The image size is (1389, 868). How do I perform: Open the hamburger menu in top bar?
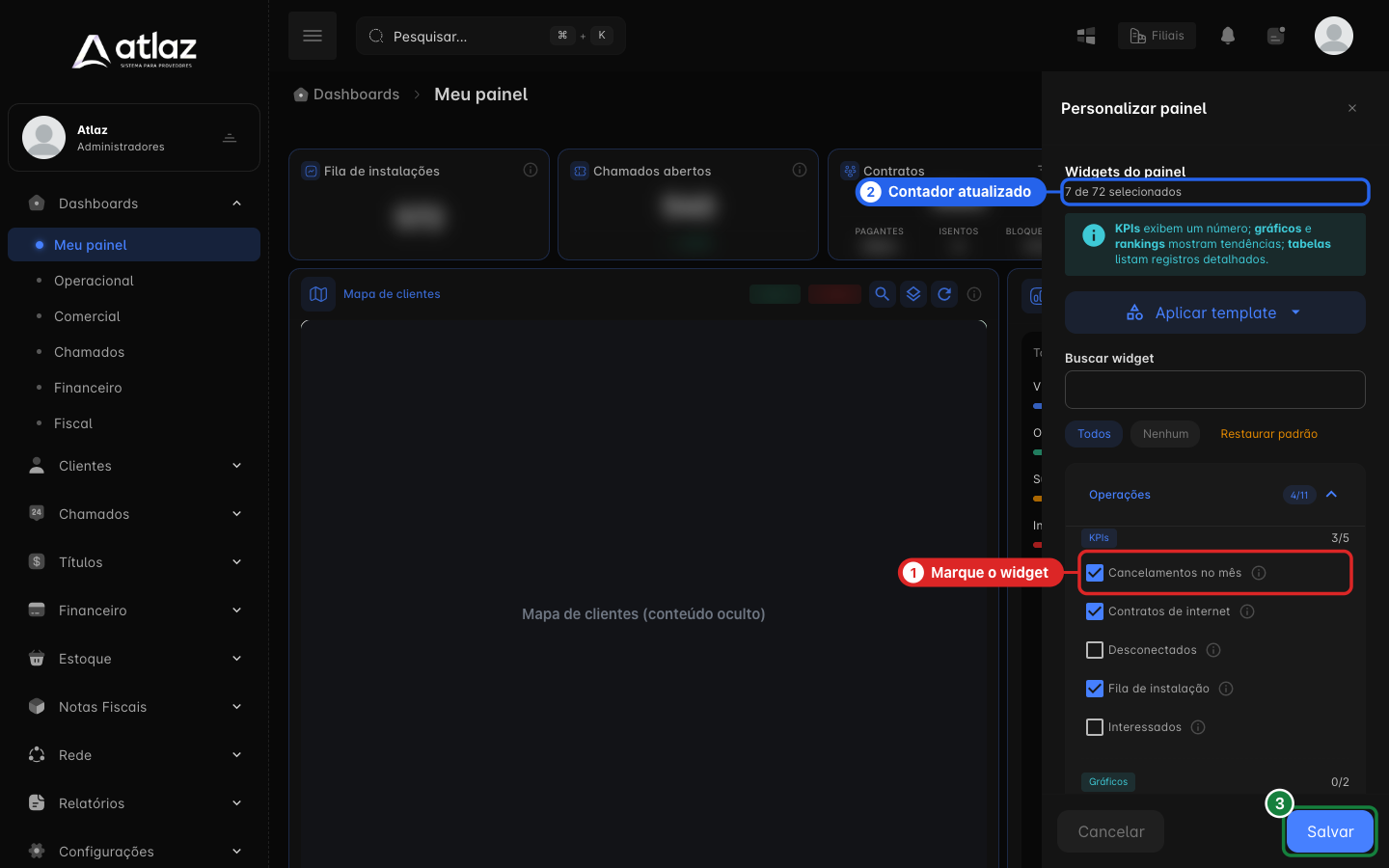[313, 36]
